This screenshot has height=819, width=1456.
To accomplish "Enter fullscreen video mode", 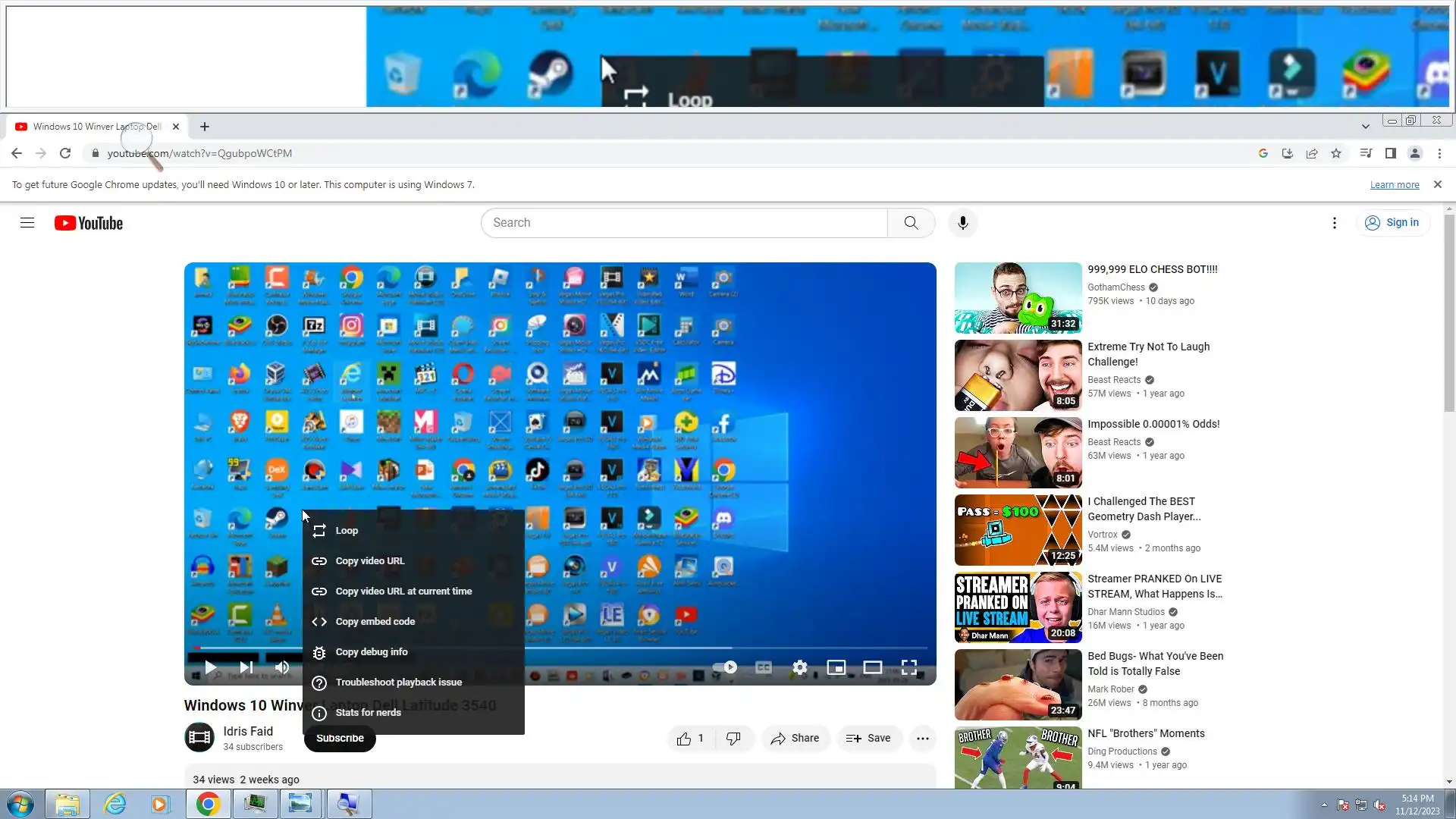I will click(908, 667).
